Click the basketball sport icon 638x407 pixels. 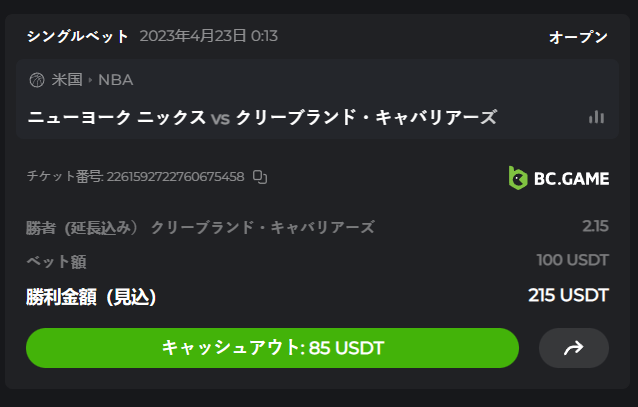coord(37,80)
